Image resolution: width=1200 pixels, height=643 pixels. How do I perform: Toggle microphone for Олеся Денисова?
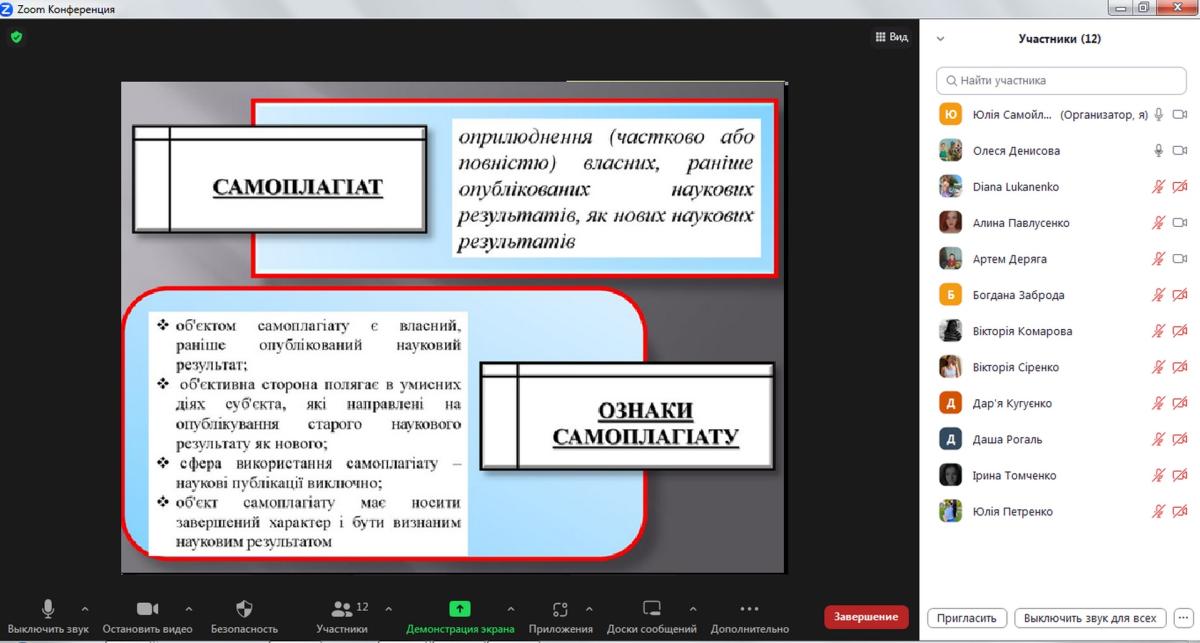click(x=1159, y=151)
